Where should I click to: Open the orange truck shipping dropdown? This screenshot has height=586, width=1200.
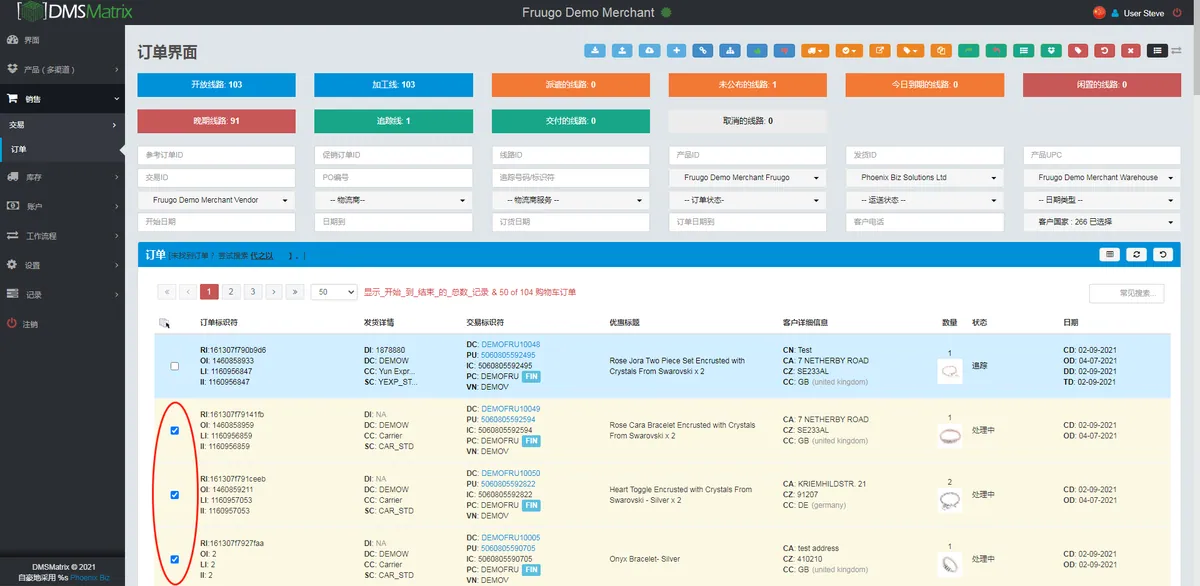[815, 50]
